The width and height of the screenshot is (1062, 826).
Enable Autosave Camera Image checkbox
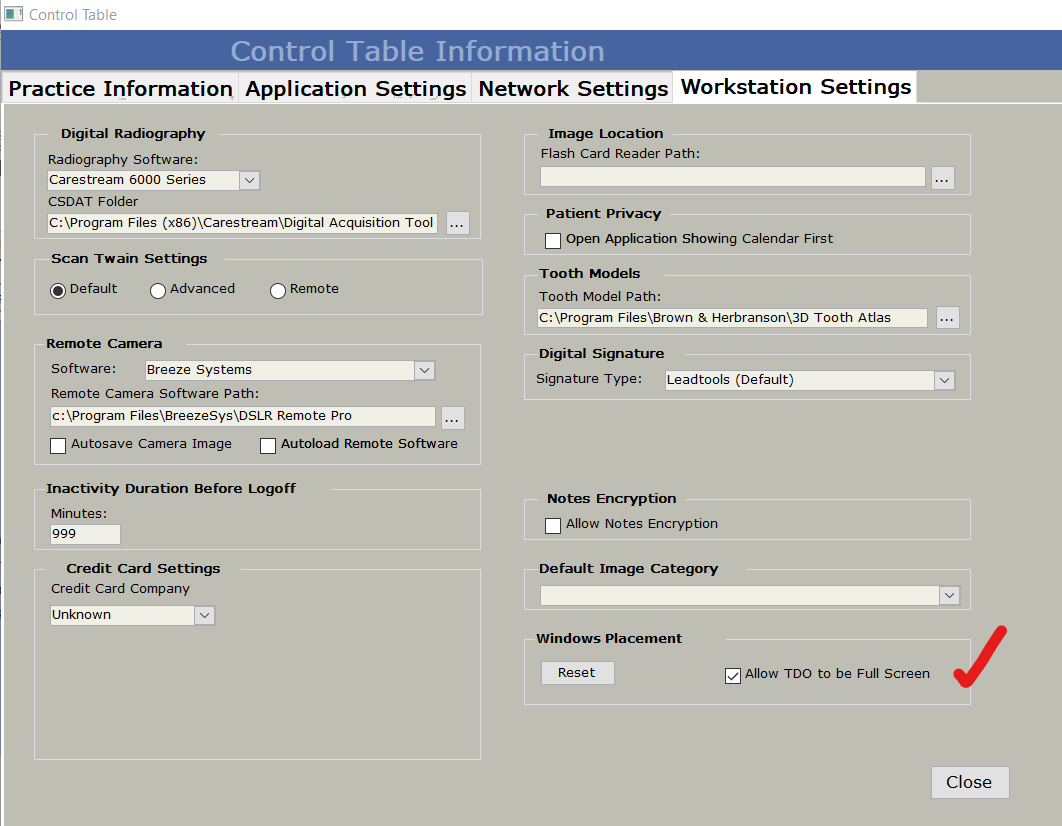tap(59, 445)
